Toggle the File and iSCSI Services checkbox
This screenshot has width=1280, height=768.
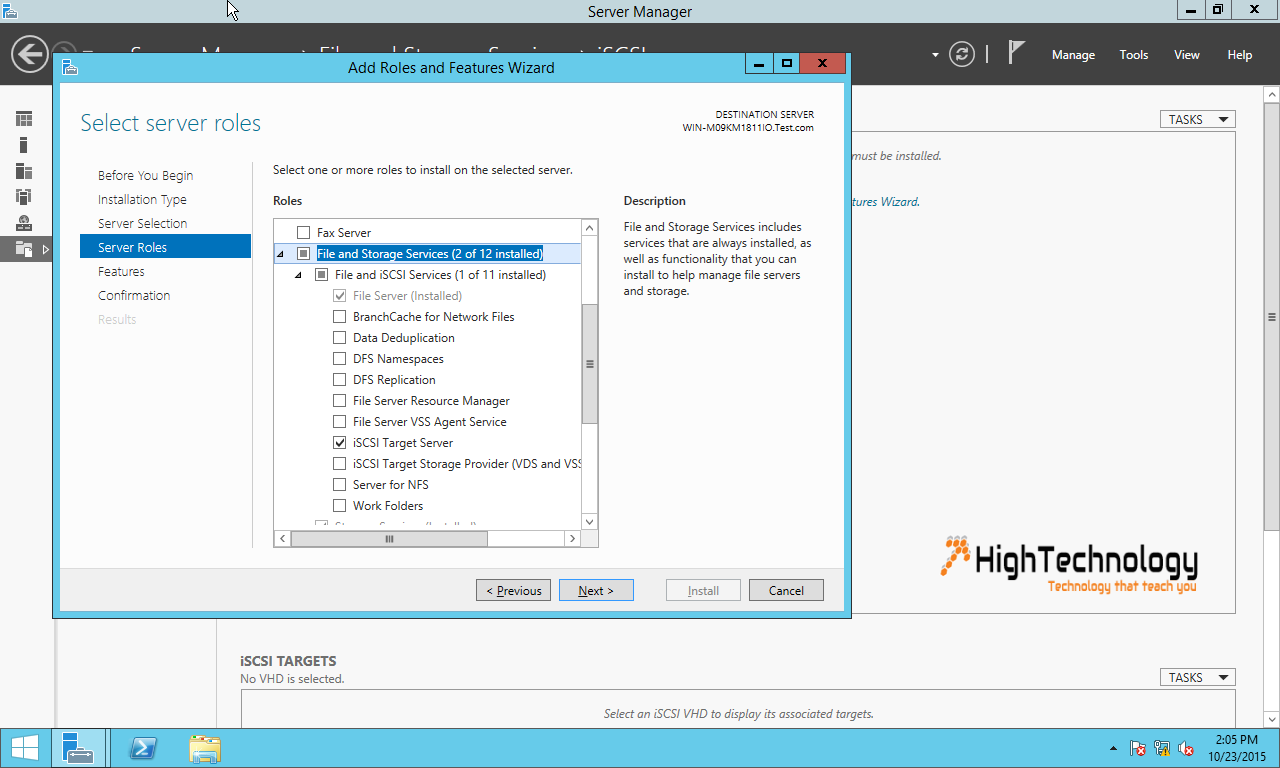point(322,274)
